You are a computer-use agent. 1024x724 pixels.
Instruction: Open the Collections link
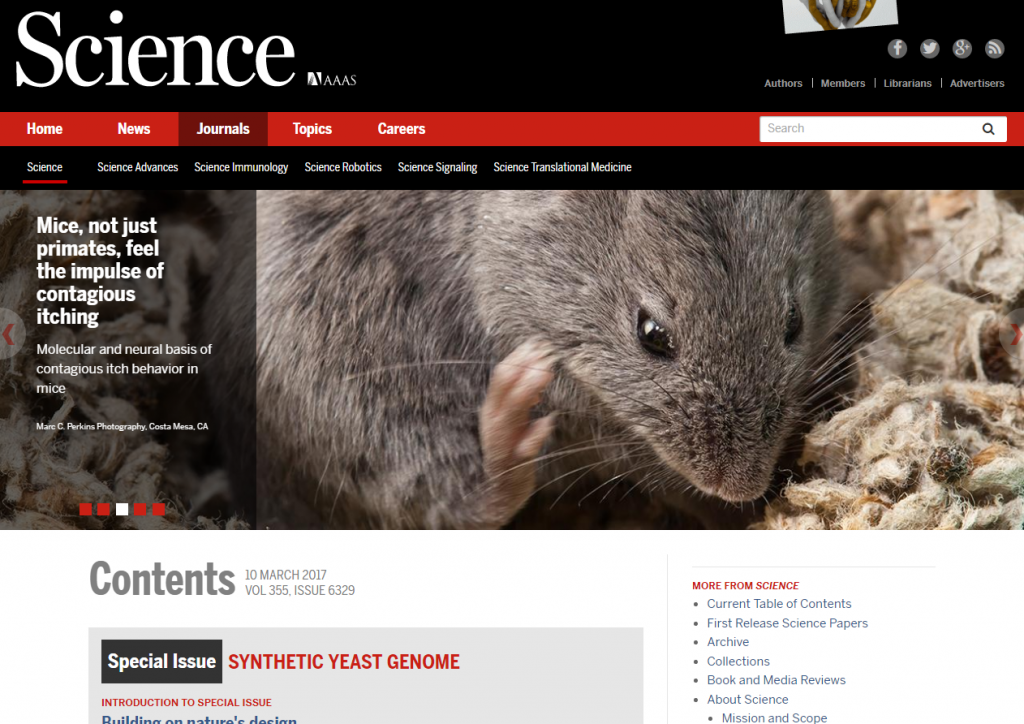738,661
